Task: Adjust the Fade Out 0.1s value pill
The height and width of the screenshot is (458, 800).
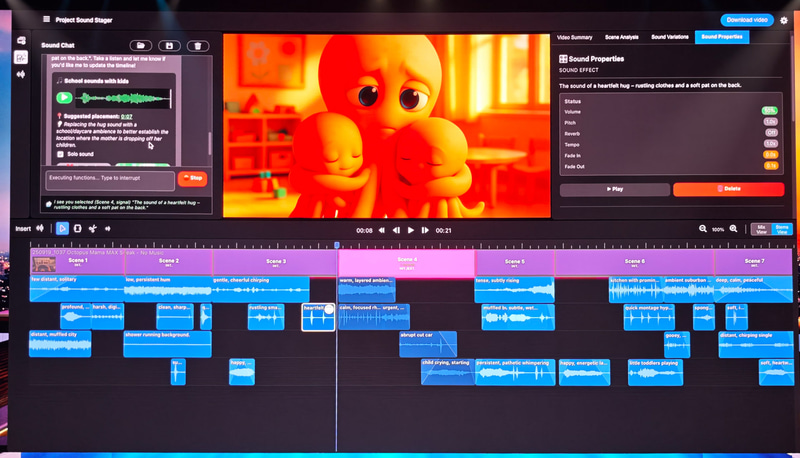Action: click(770, 166)
